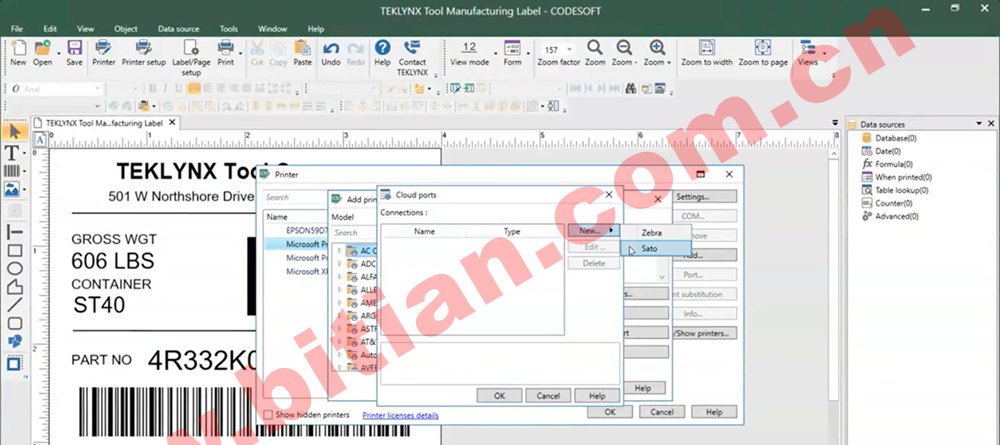
Task: Select the Line drawing tool
Action: pos(15,305)
